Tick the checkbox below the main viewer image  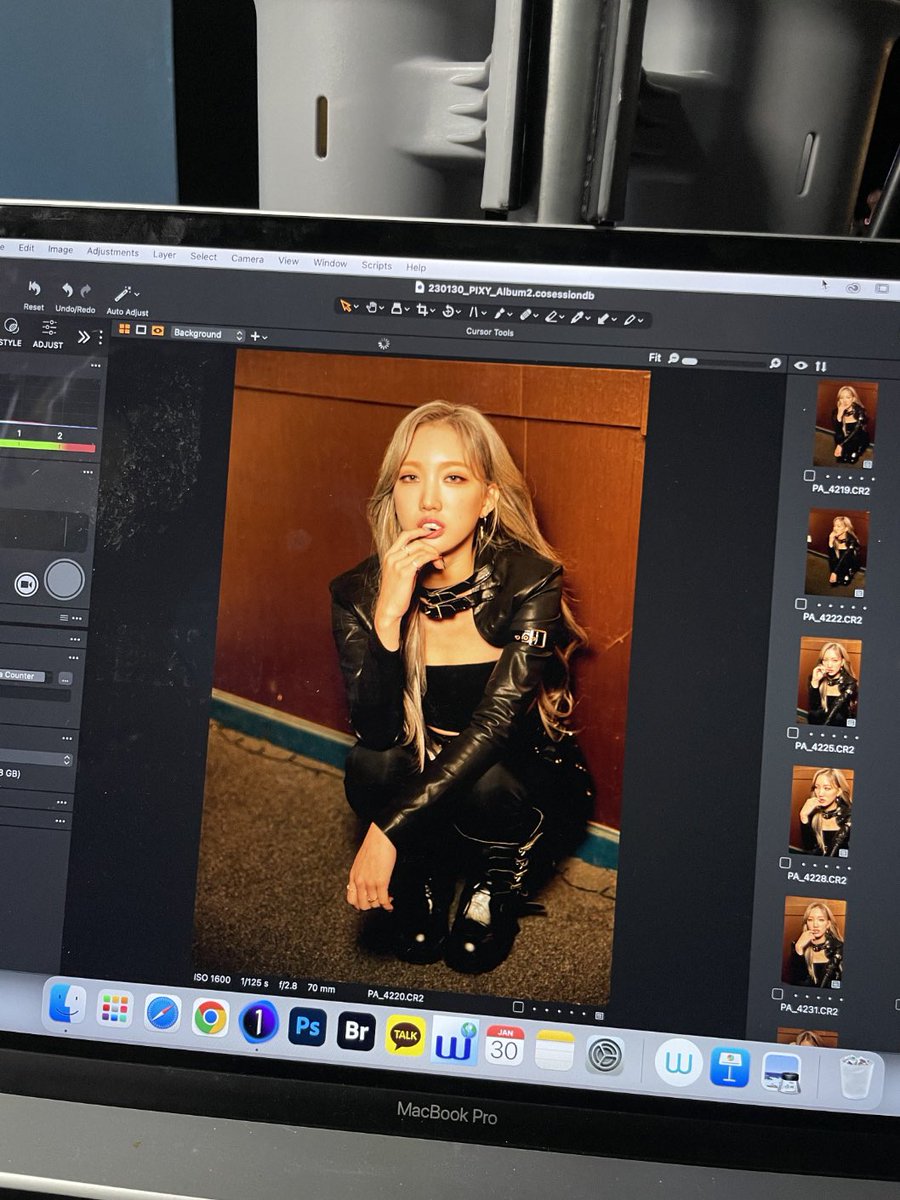518,1007
